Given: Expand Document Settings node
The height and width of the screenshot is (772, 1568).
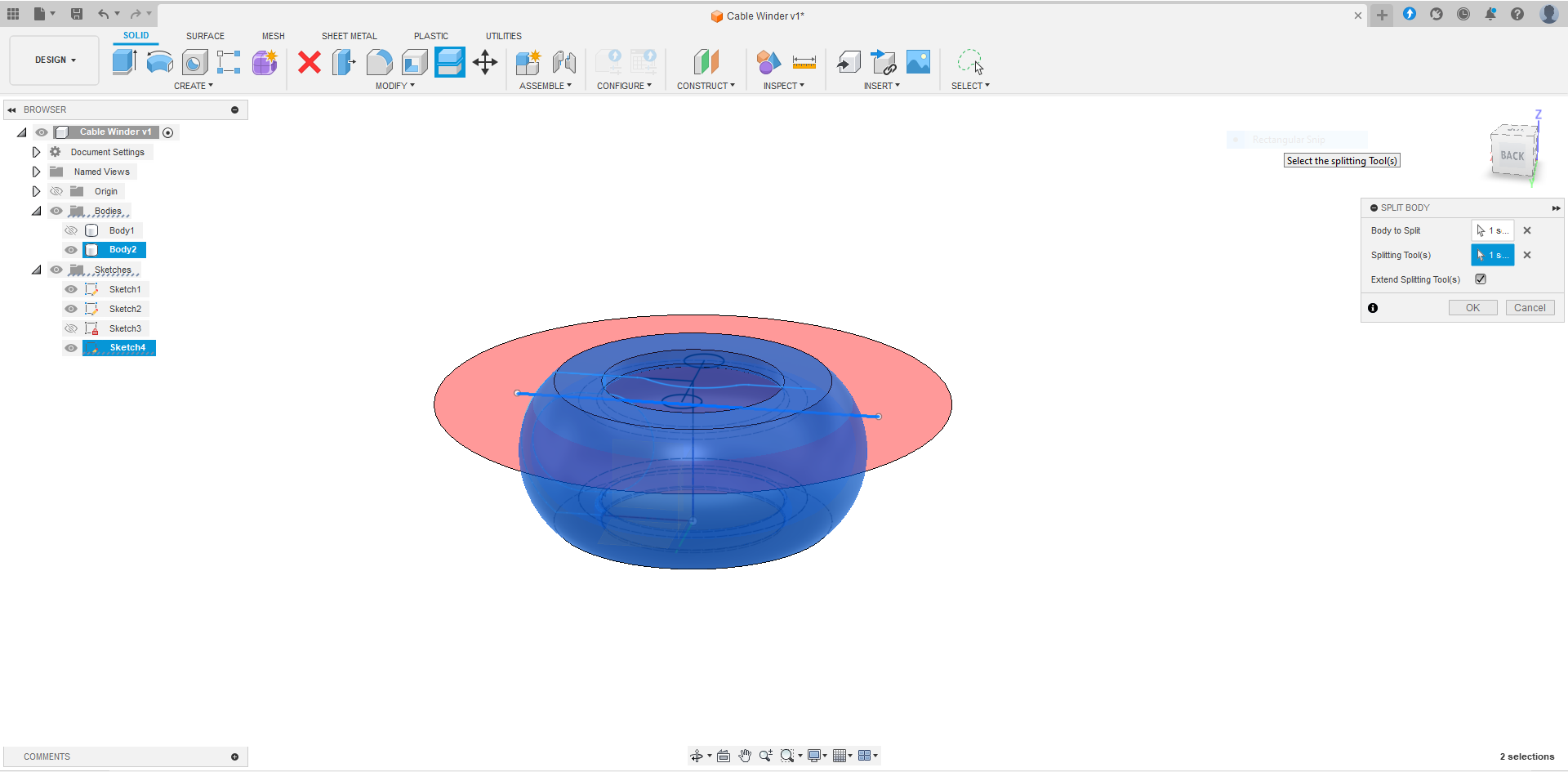Looking at the screenshot, I should (36, 152).
